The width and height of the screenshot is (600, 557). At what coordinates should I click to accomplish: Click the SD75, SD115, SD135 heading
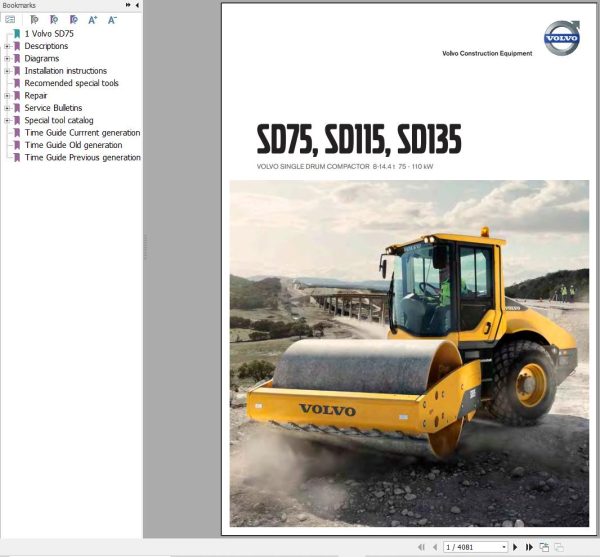pos(359,140)
